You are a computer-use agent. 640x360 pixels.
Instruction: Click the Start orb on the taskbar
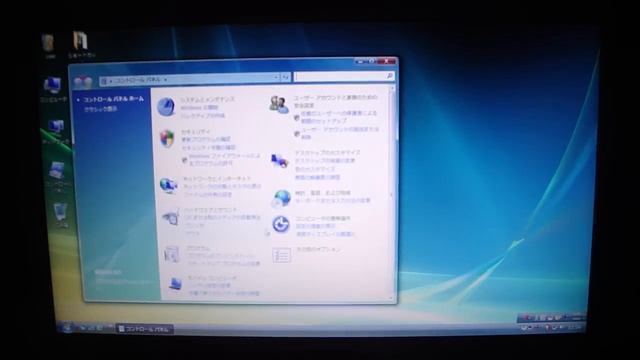click(x=67, y=327)
